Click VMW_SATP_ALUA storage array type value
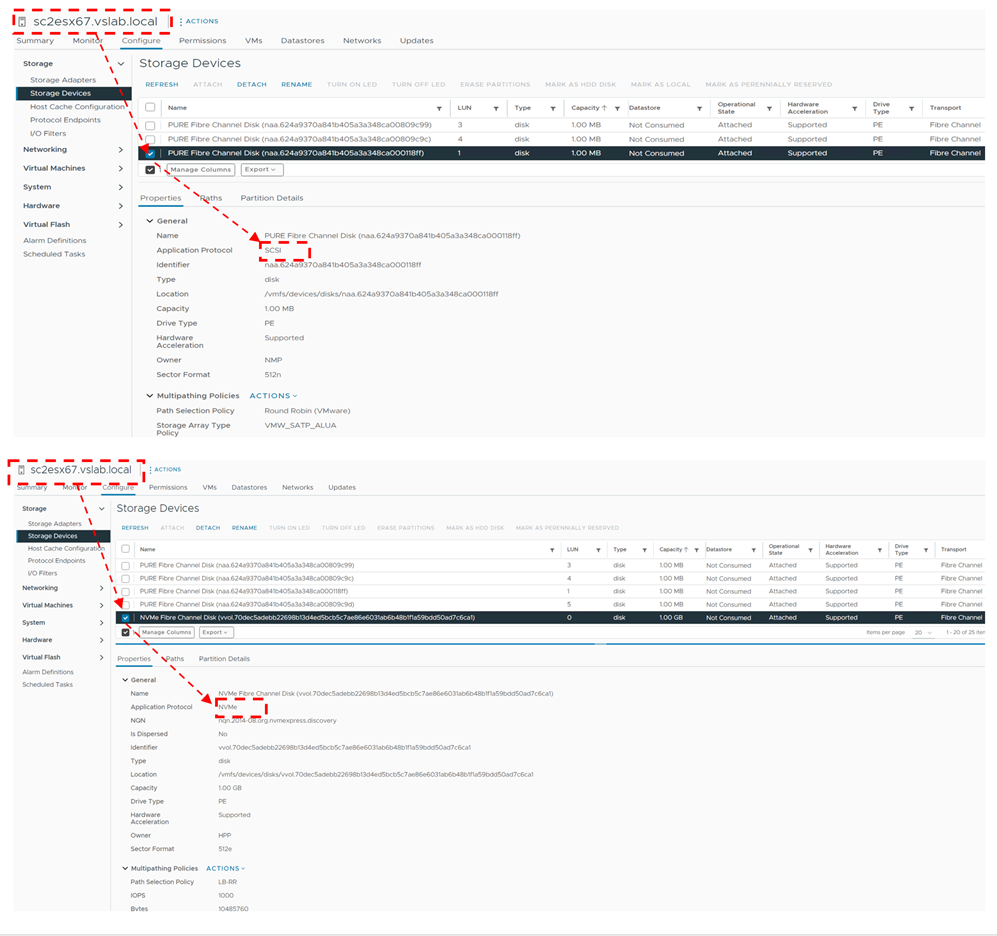The width and height of the screenshot is (997, 936). click(x=300, y=425)
